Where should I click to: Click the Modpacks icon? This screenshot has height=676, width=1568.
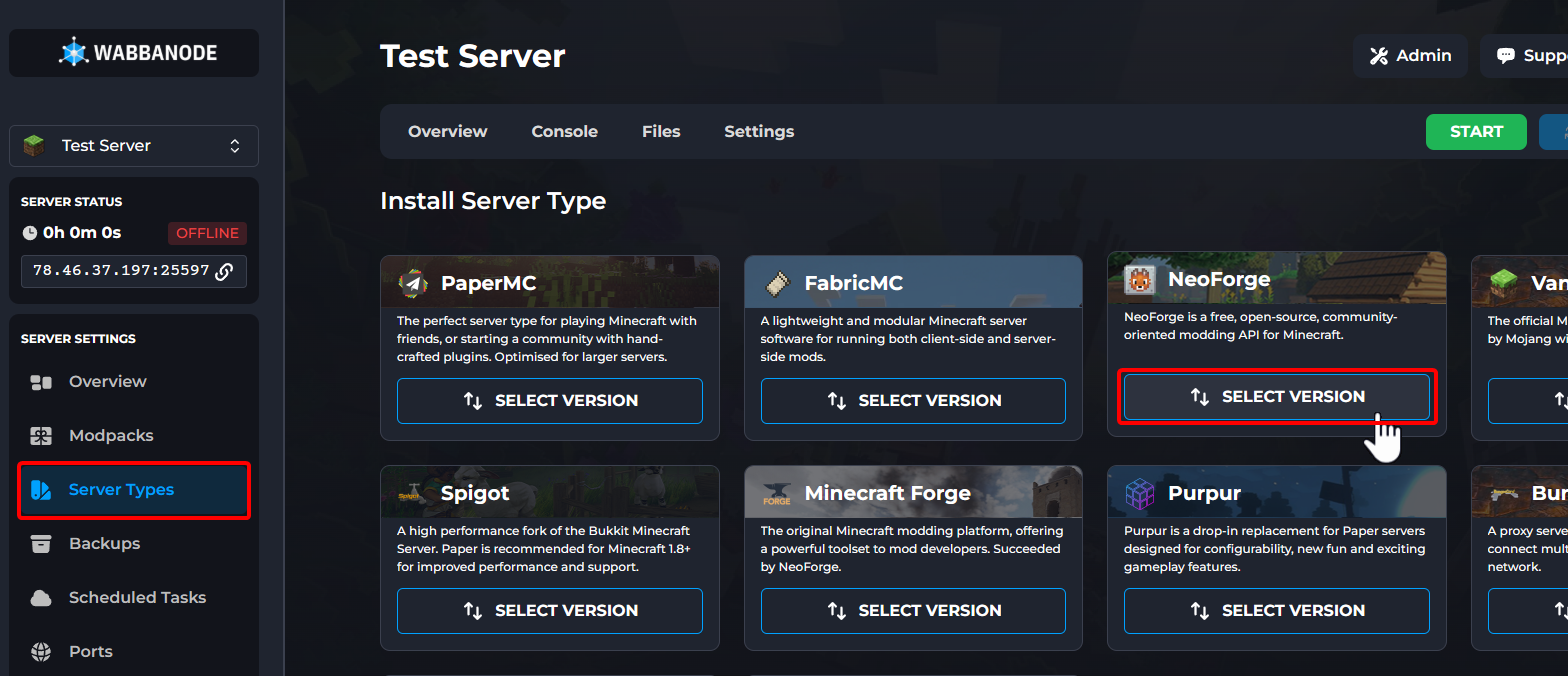coord(41,436)
